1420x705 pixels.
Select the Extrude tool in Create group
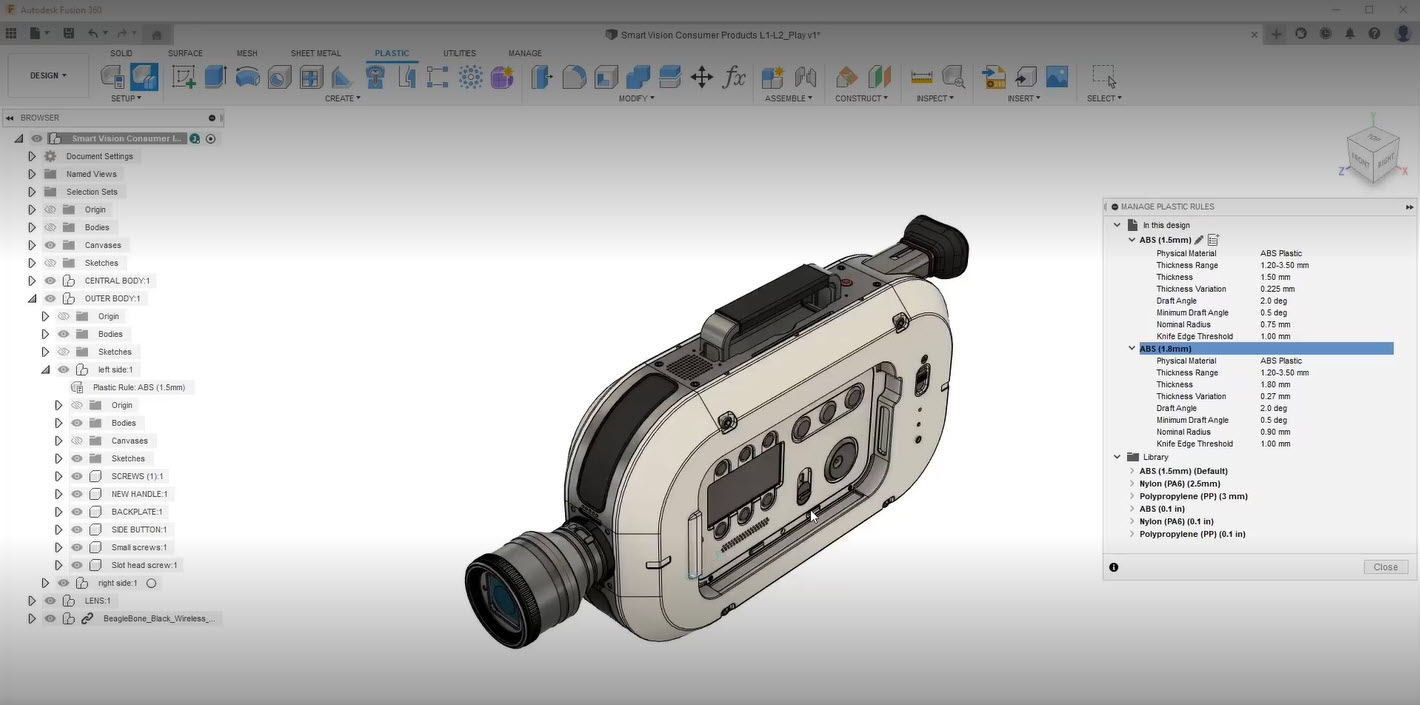215,77
